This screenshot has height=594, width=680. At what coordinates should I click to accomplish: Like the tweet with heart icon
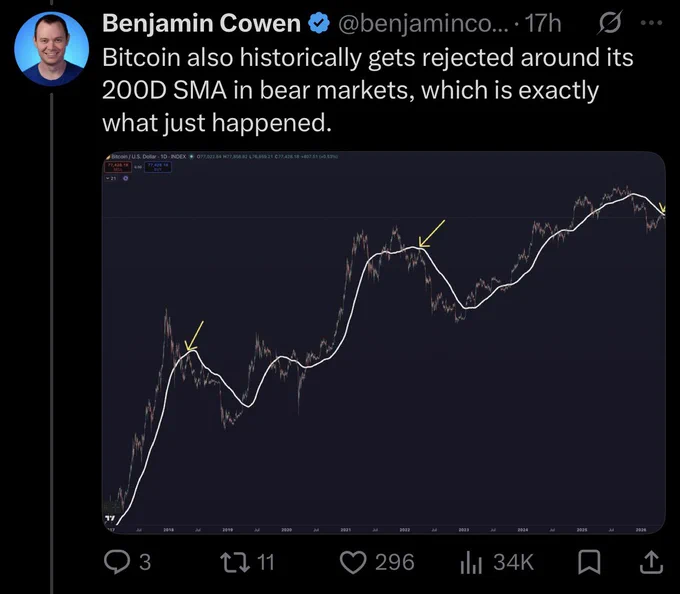point(353,562)
